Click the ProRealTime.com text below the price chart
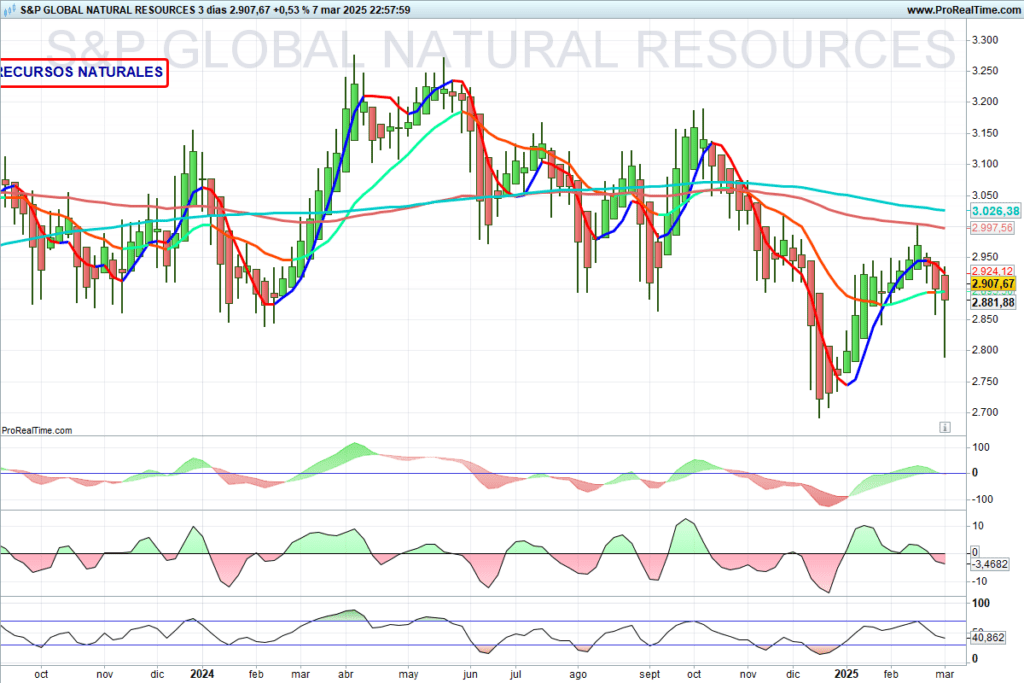Screen dimensions: 1024x683 (x=37, y=430)
